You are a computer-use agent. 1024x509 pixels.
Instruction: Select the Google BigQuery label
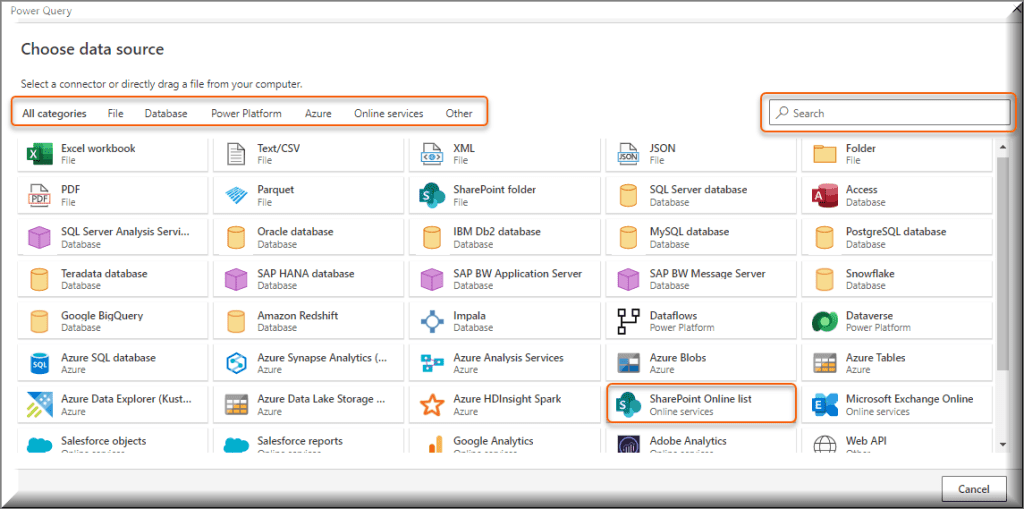pyautogui.click(x=102, y=315)
